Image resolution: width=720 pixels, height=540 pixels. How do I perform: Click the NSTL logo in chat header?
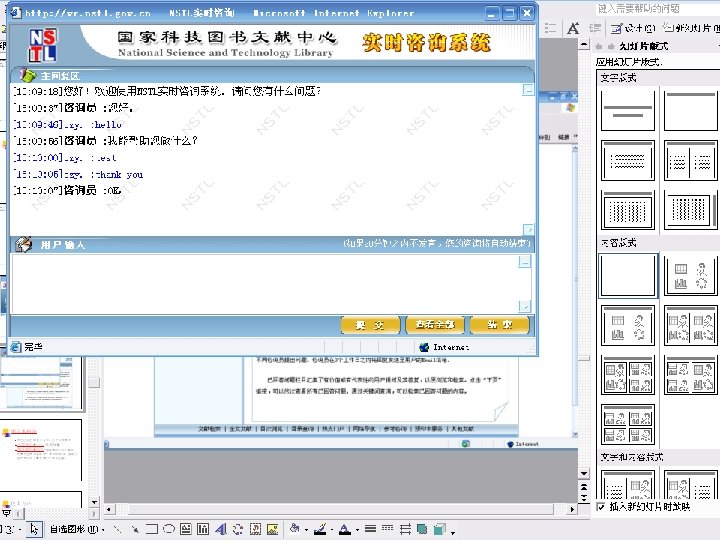pos(43,45)
